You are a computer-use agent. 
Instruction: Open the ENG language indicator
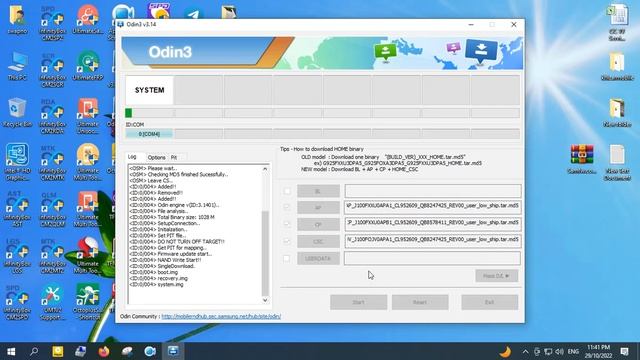[x=573, y=351]
